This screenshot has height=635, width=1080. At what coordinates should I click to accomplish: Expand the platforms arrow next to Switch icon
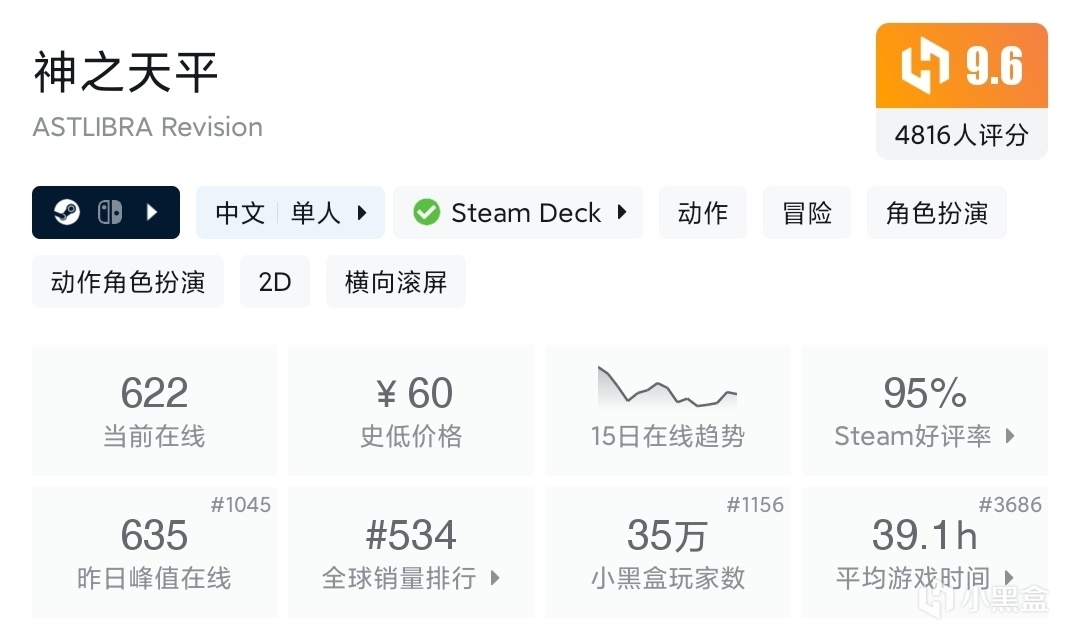pyautogui.click(x=152, y=213)
